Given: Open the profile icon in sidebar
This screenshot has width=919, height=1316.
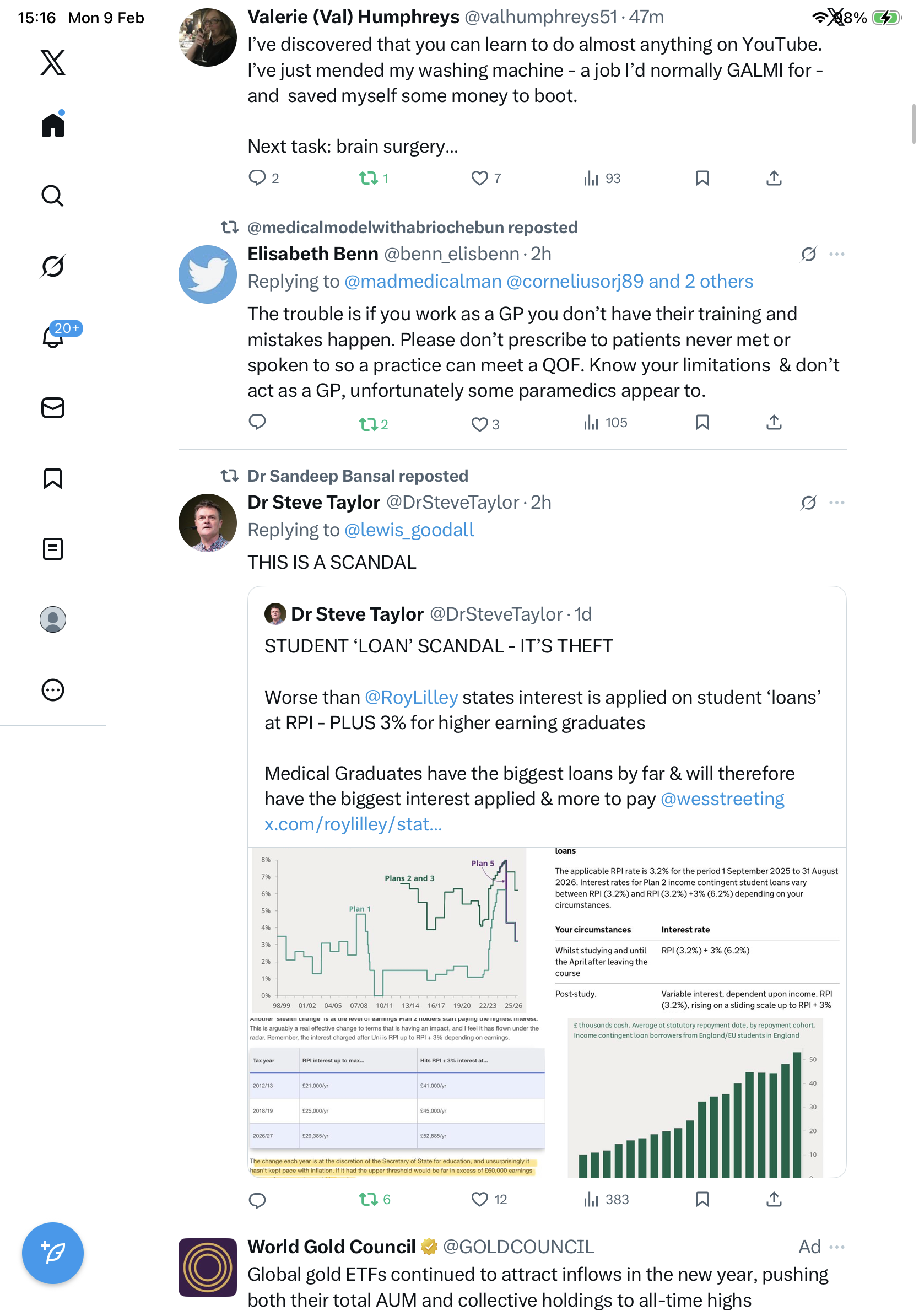Looking at the screenshot, I should (x=53, y=619).
